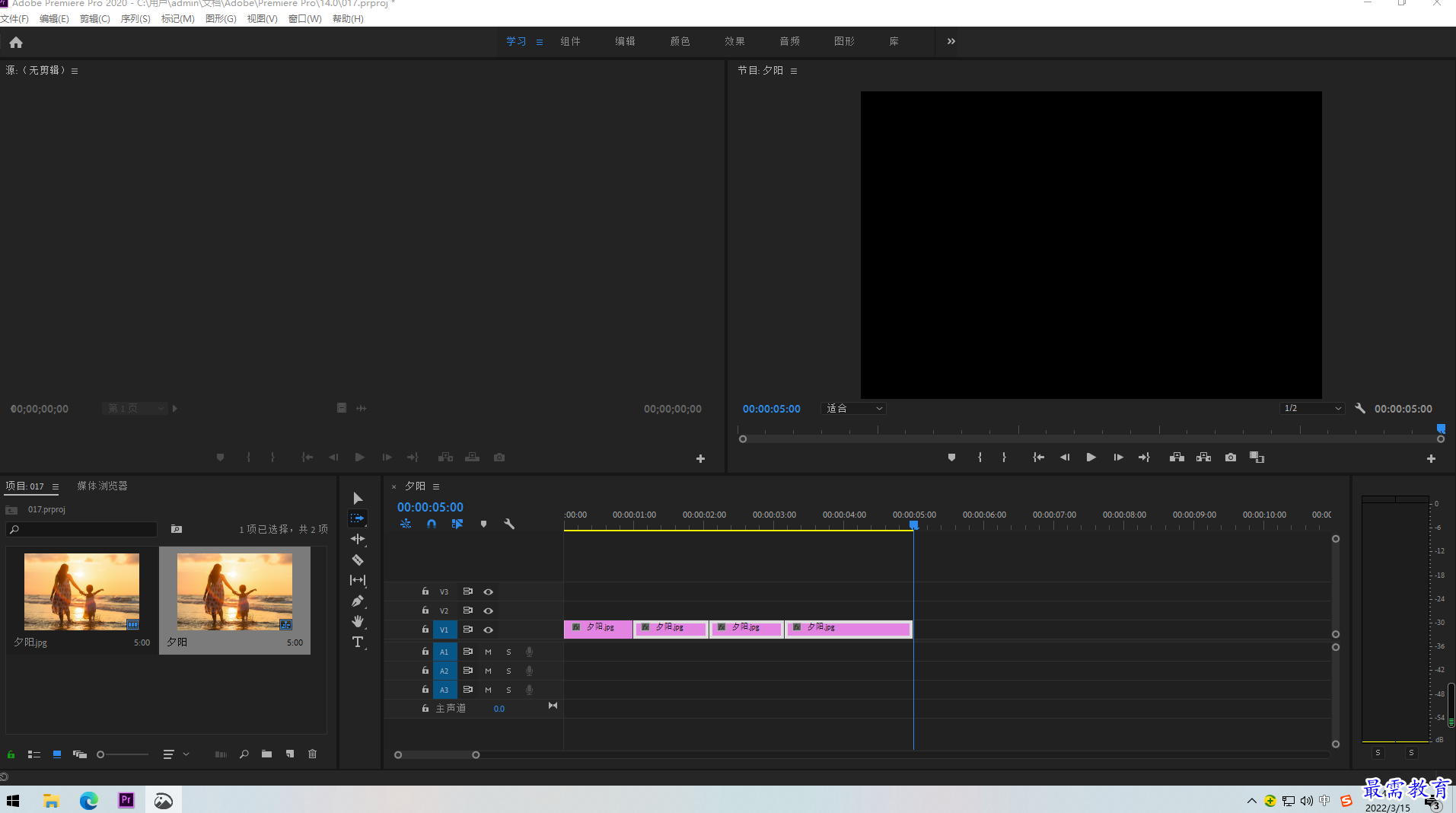Play the program monitor
This screenshot has height=813, width=1456.
point(1091,458)
